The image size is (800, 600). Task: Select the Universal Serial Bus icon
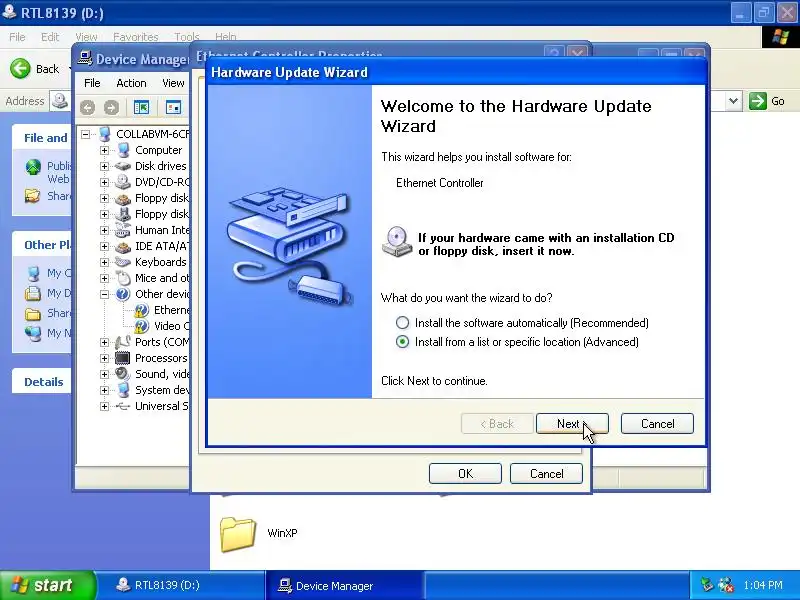tap(123, 406)
